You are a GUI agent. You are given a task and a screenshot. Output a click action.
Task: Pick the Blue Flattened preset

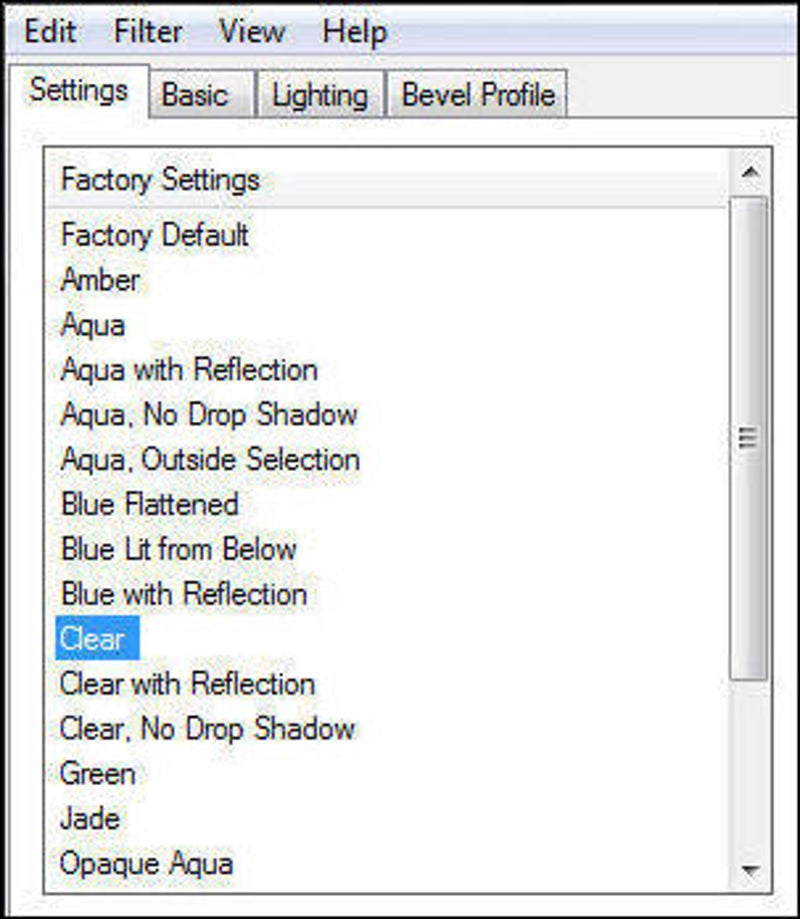coord(150,504)
